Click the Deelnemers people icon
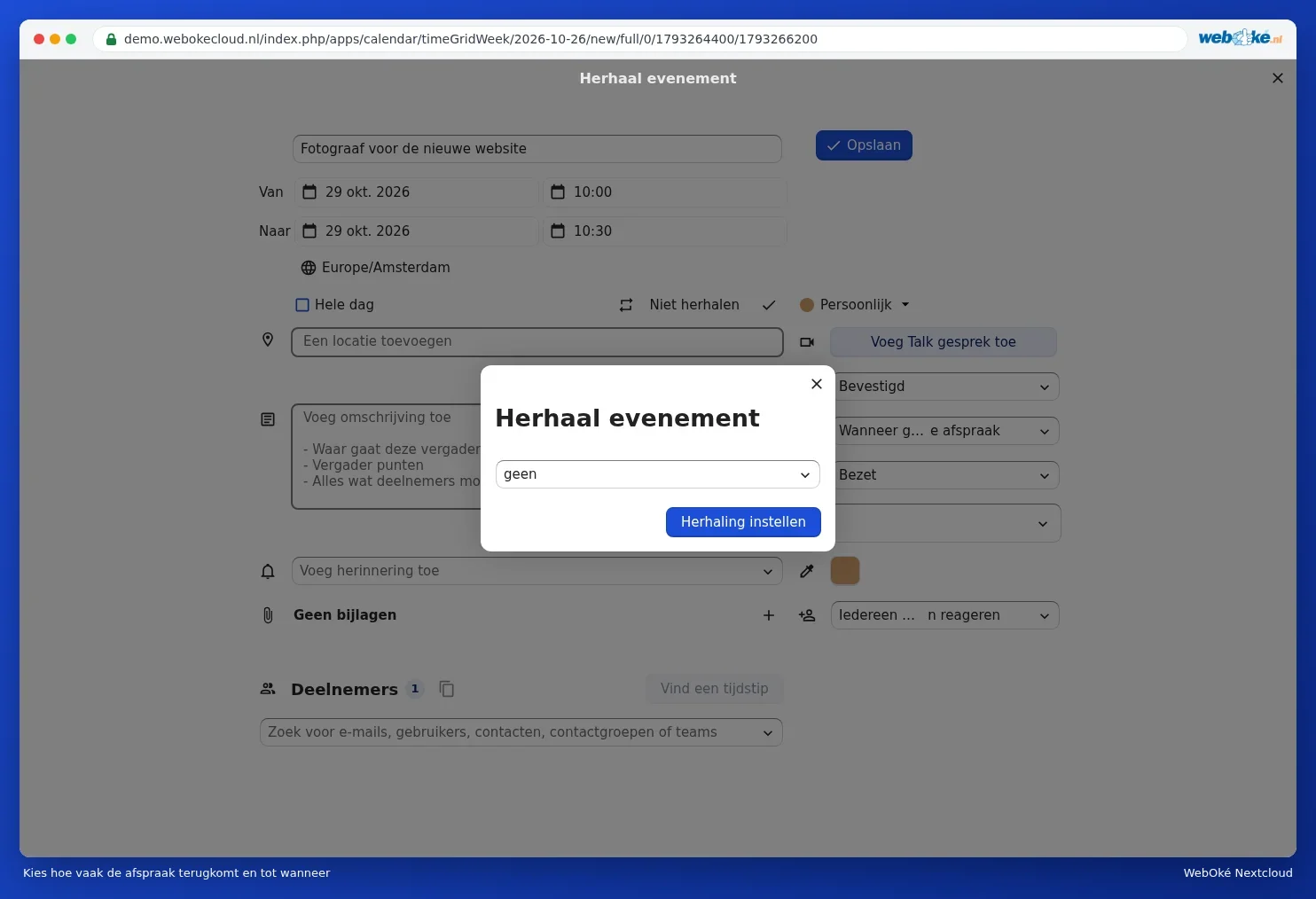This screenshot has width=1316, height=899. pos(268,689)
